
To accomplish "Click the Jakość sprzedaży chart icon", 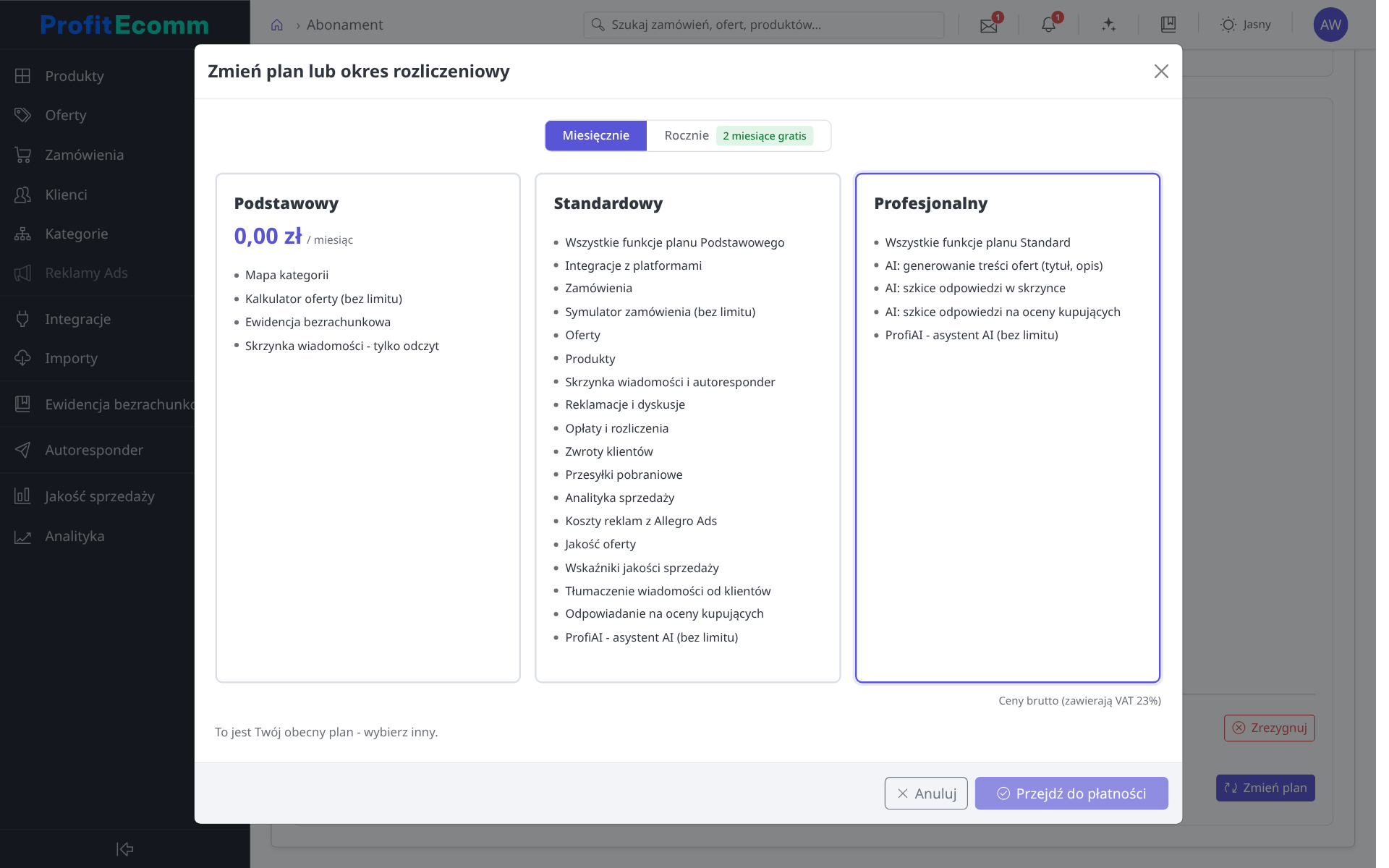I will 22,496.
